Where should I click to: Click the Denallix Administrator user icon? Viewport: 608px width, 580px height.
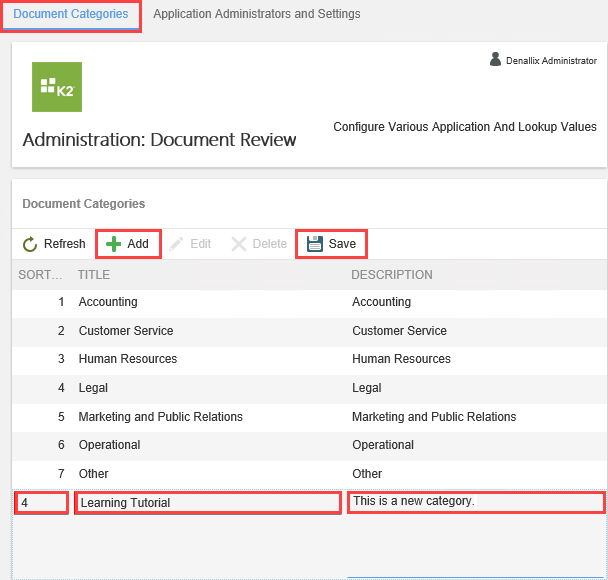[x=495, y=60]
